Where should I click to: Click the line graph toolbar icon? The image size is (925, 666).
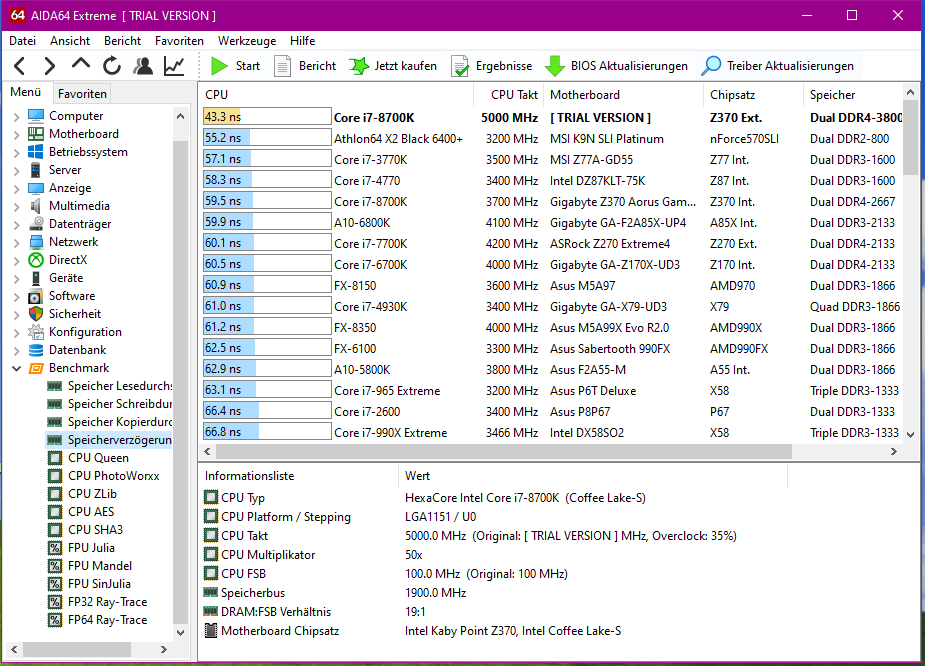point(174,65)
